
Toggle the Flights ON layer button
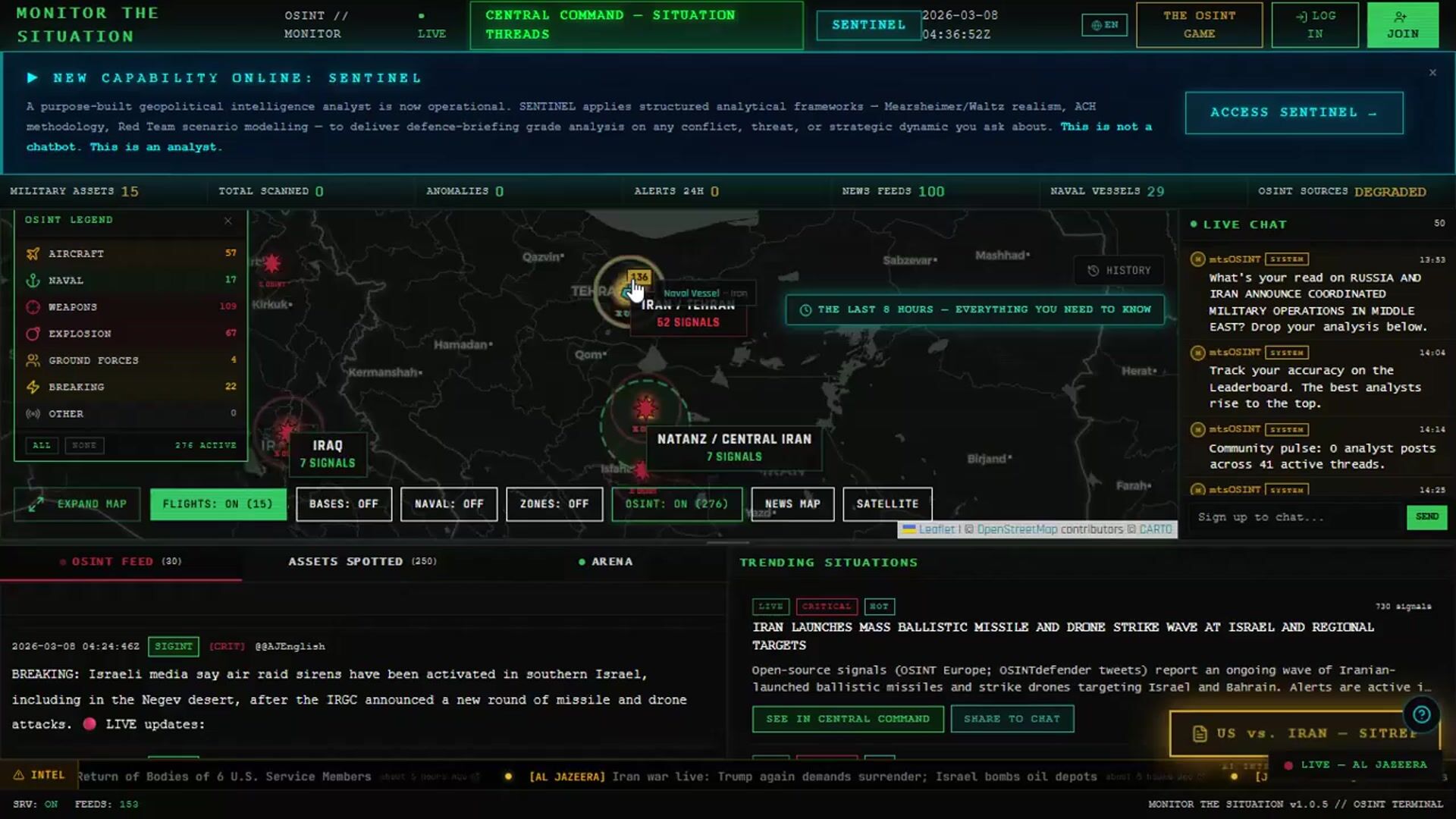click(218, 504)
